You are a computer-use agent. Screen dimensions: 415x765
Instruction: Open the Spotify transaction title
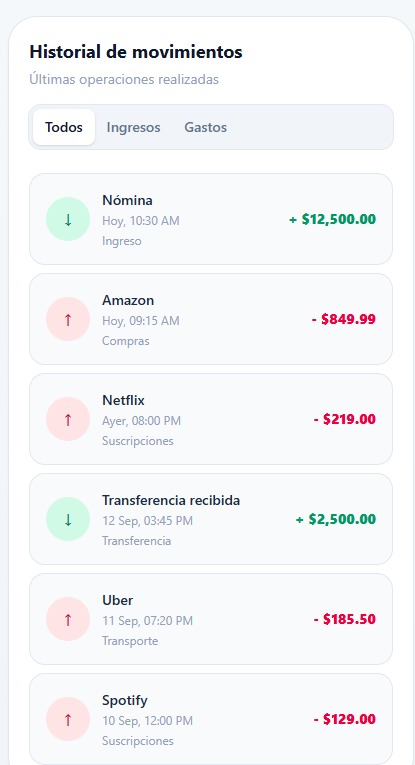[x=124, y=701]
